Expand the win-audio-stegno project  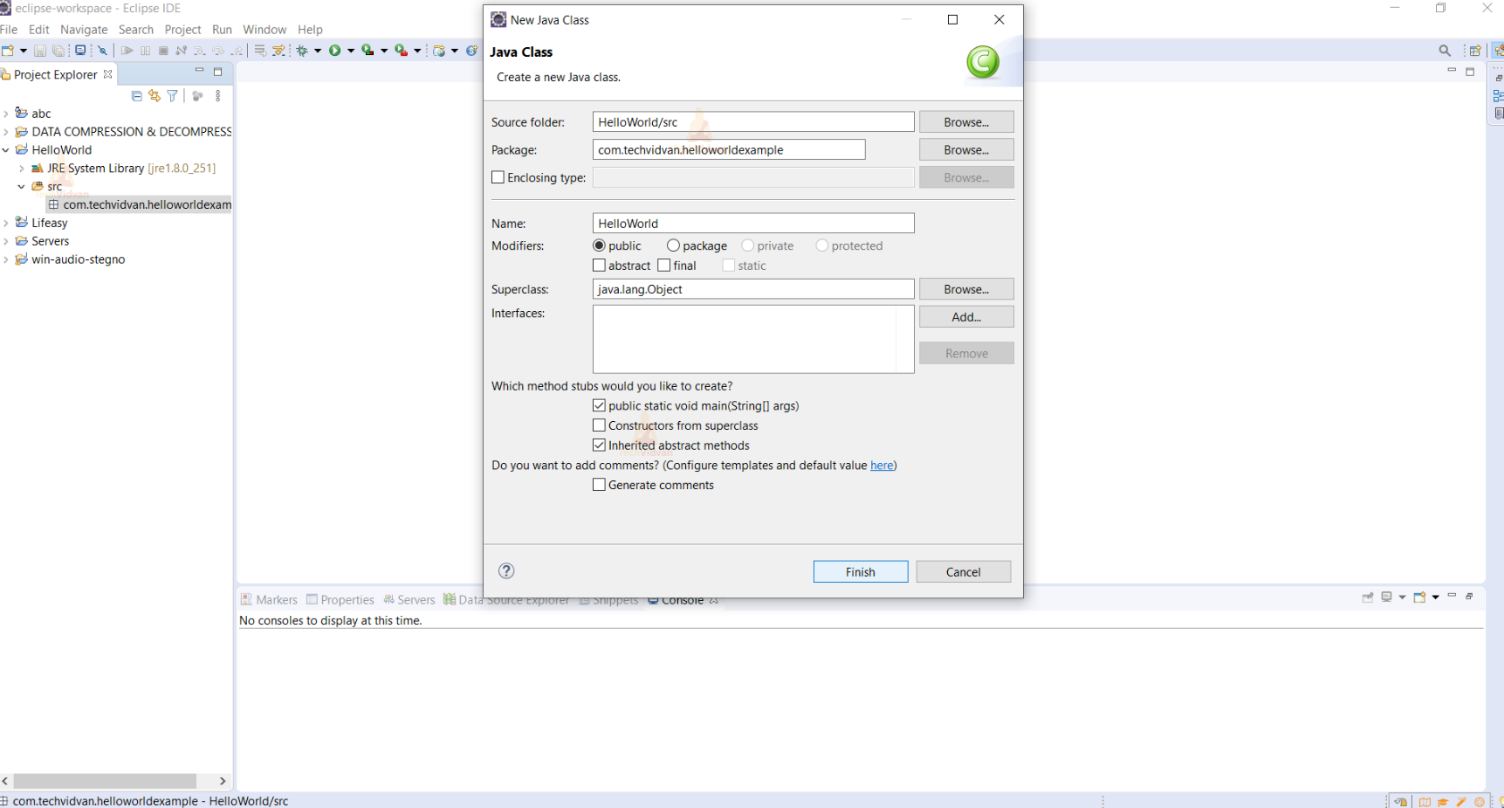click(6, 259)
